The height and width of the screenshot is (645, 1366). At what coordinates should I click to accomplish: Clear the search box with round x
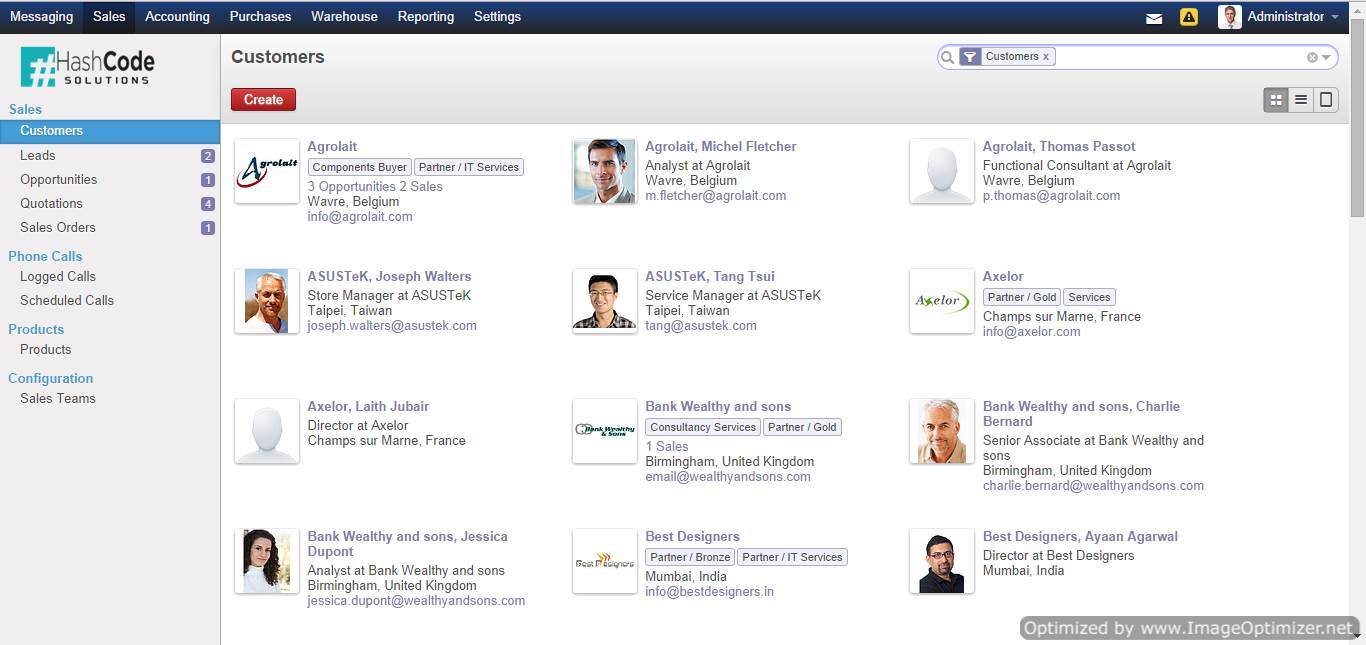coord(1312,57)
